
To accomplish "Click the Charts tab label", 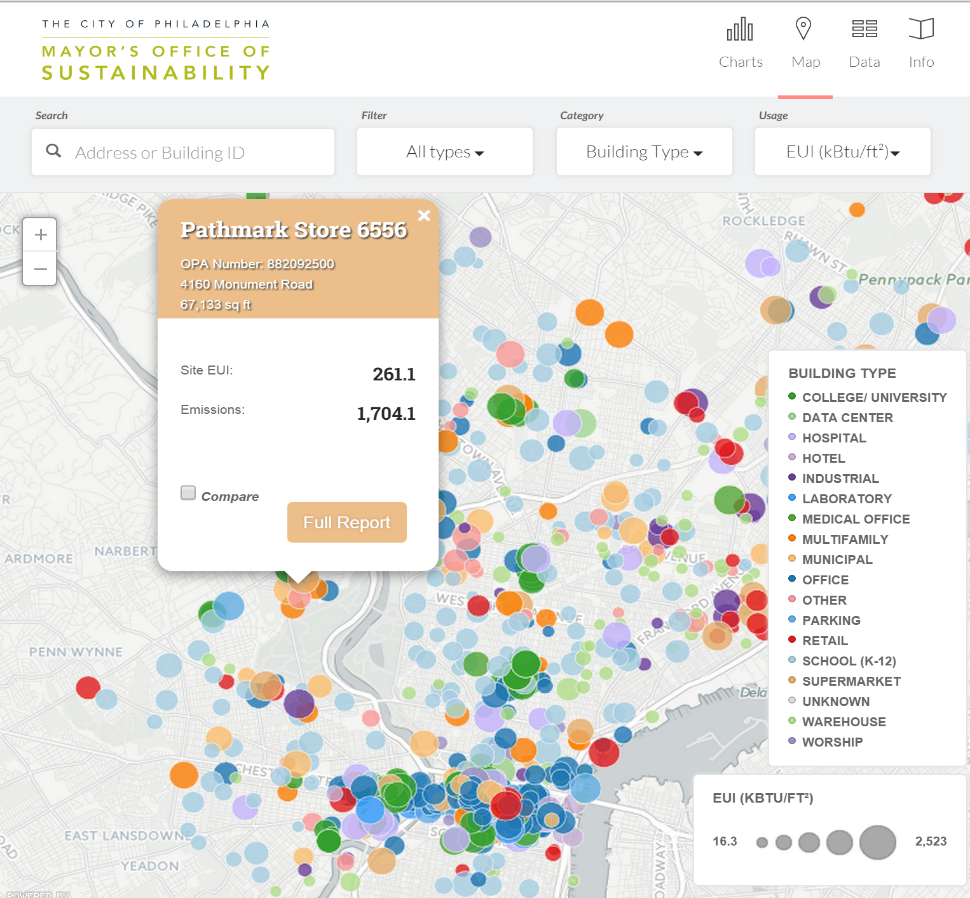I will pos(740,62).
